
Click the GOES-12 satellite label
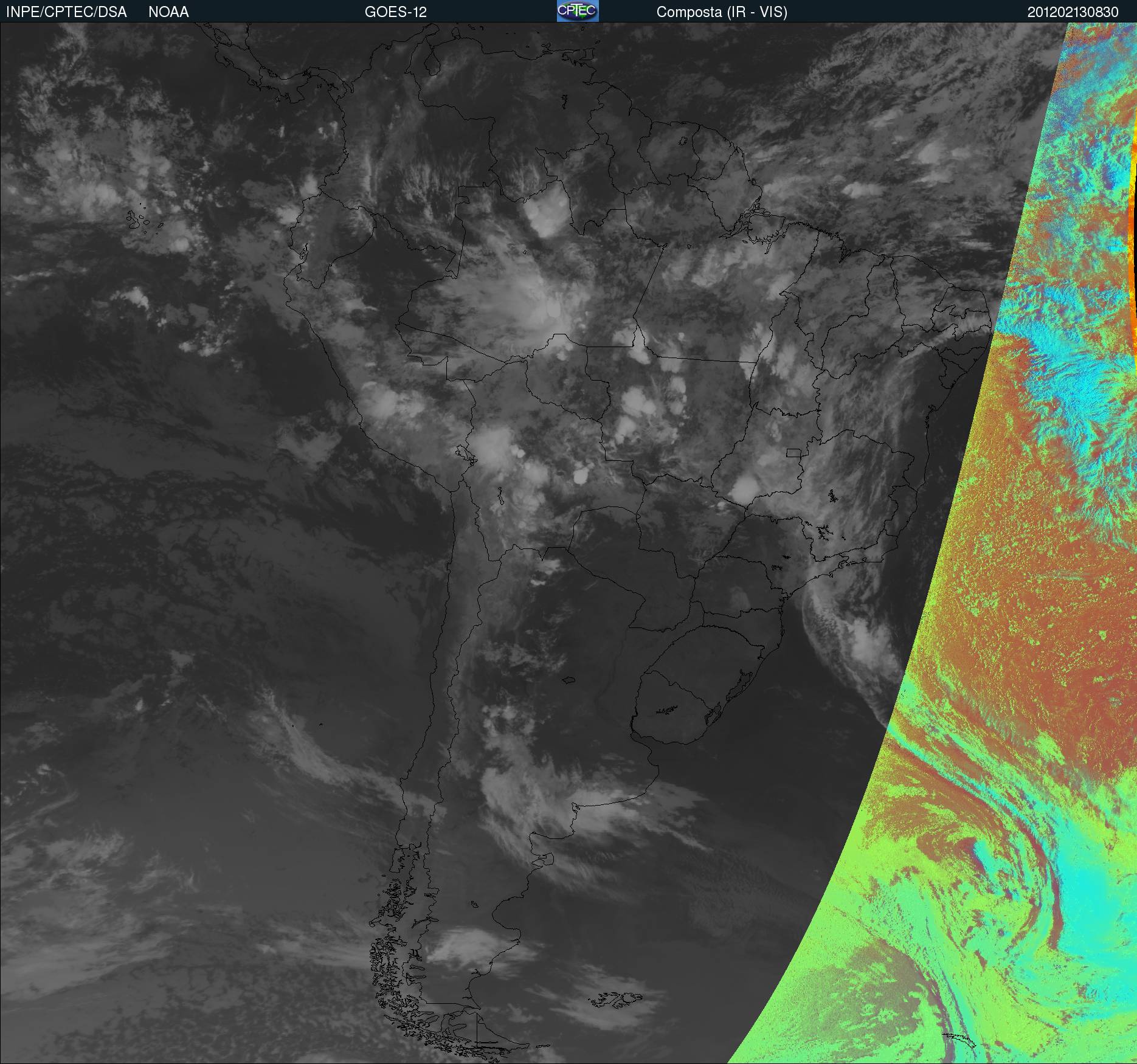pos(396,12)
